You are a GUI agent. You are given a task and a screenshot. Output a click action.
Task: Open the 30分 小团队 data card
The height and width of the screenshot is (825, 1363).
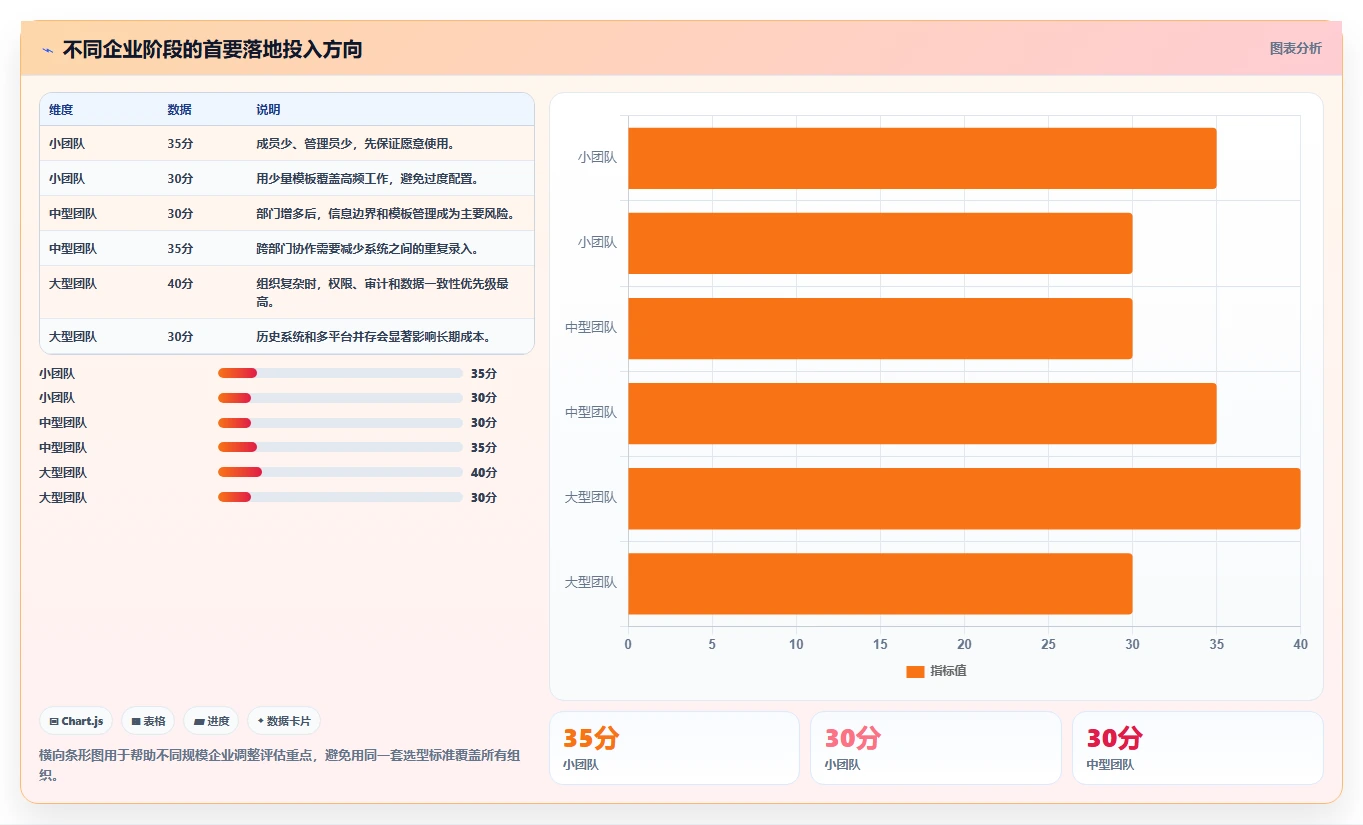[x=935, y=748]
